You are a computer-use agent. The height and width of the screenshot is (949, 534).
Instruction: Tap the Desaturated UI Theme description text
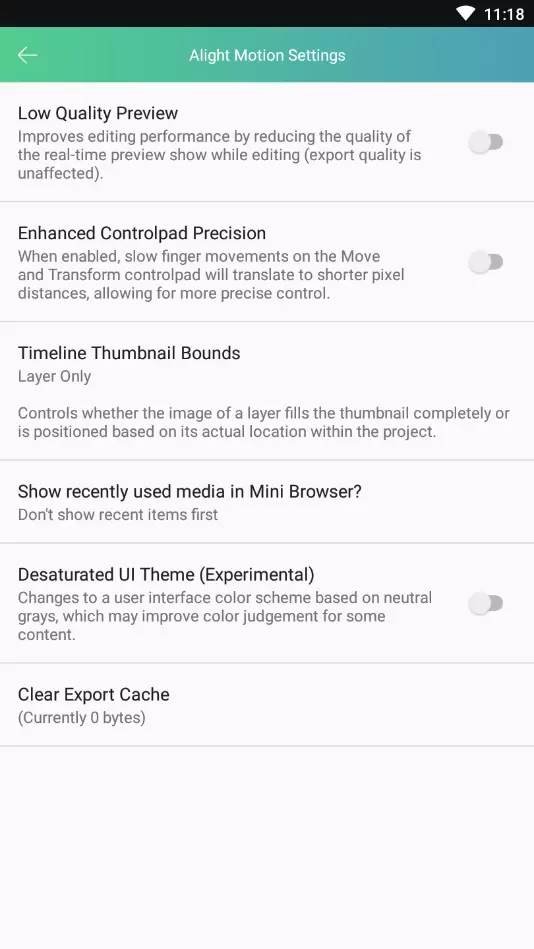(x=225, y=616)
